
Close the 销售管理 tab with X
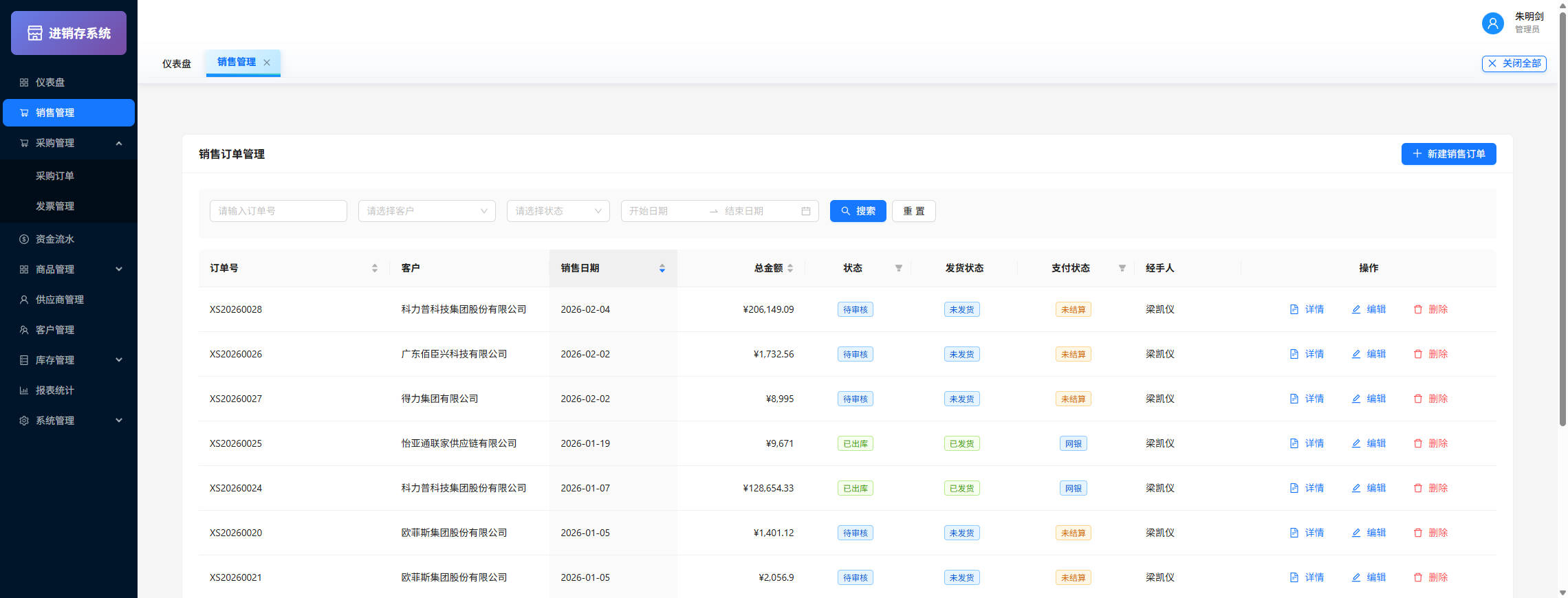[267, 63]
